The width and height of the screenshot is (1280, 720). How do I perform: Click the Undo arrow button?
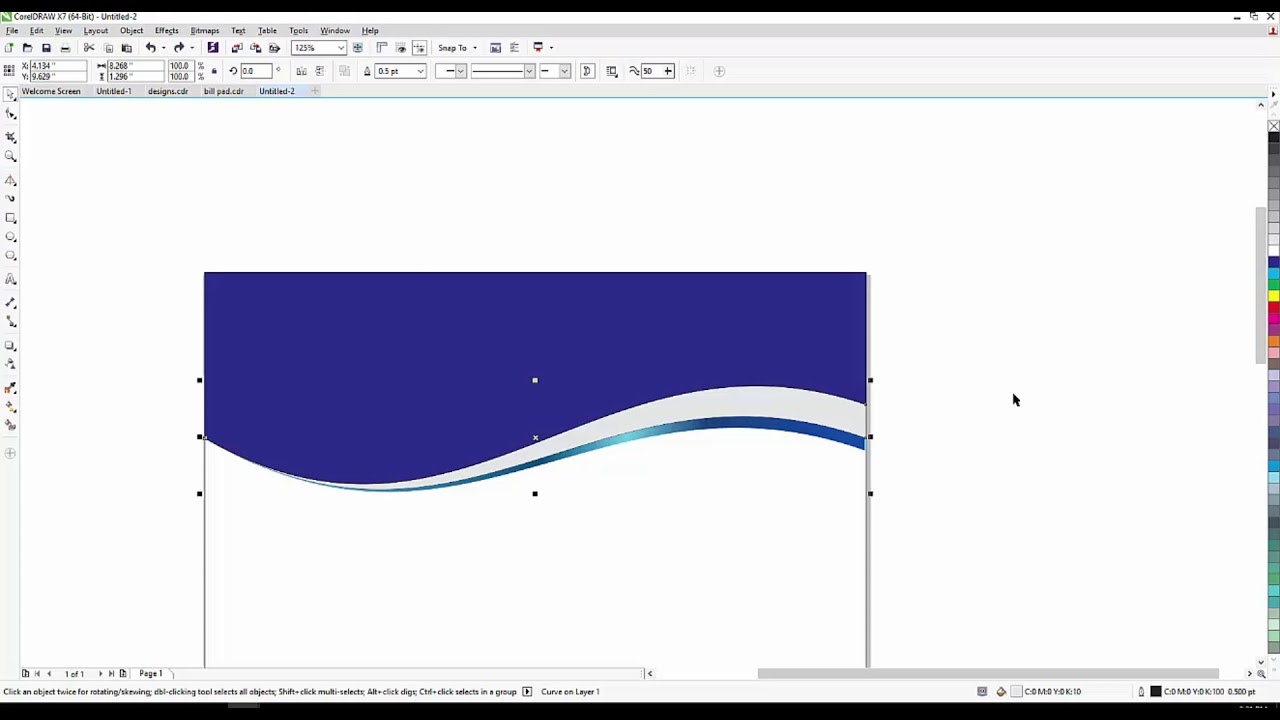(x=151, y=48)
